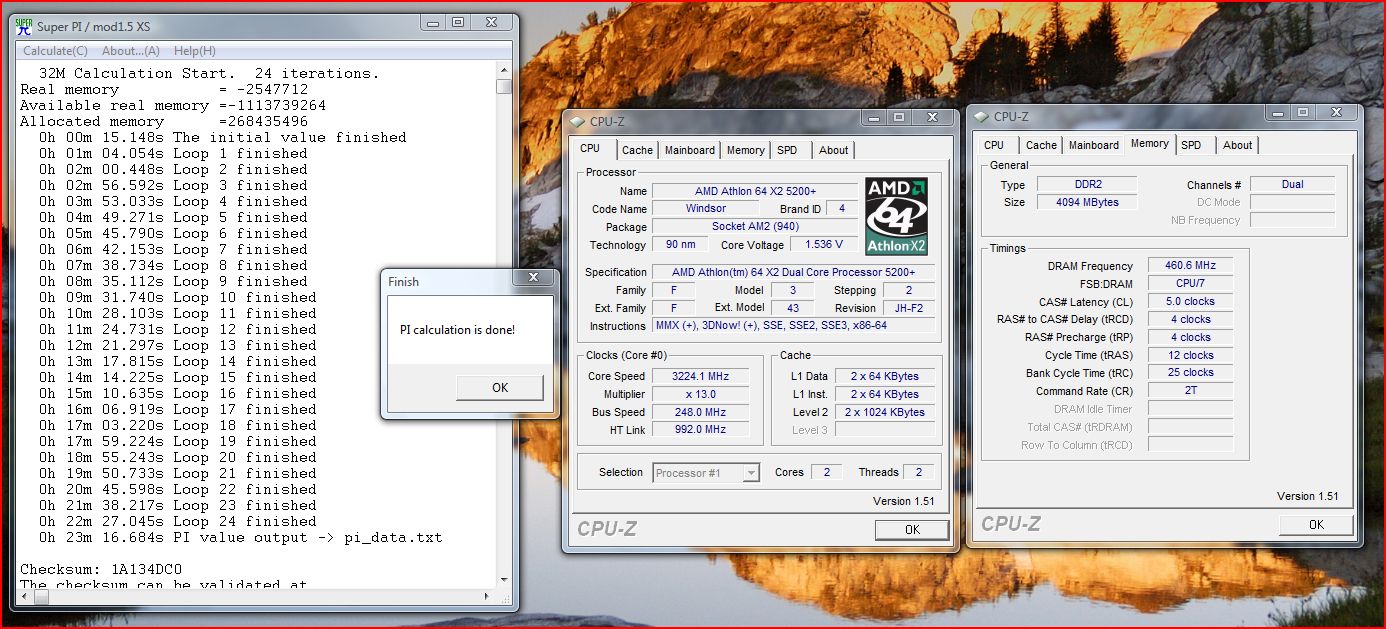Click the horizontal scroll left arrow in Super PI
This screenshot has width=1386, height=629.
point(25,597)
